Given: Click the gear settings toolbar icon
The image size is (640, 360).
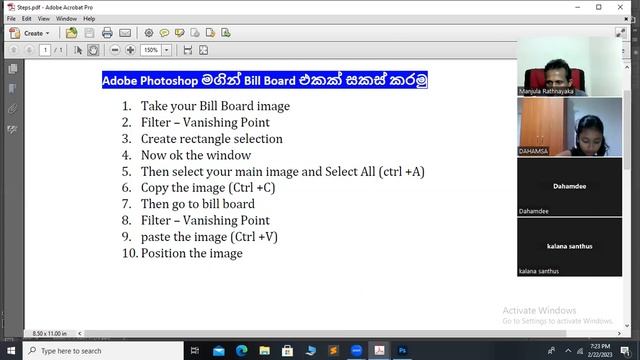Looking at the screenshot, I should [x=149, y=33].
